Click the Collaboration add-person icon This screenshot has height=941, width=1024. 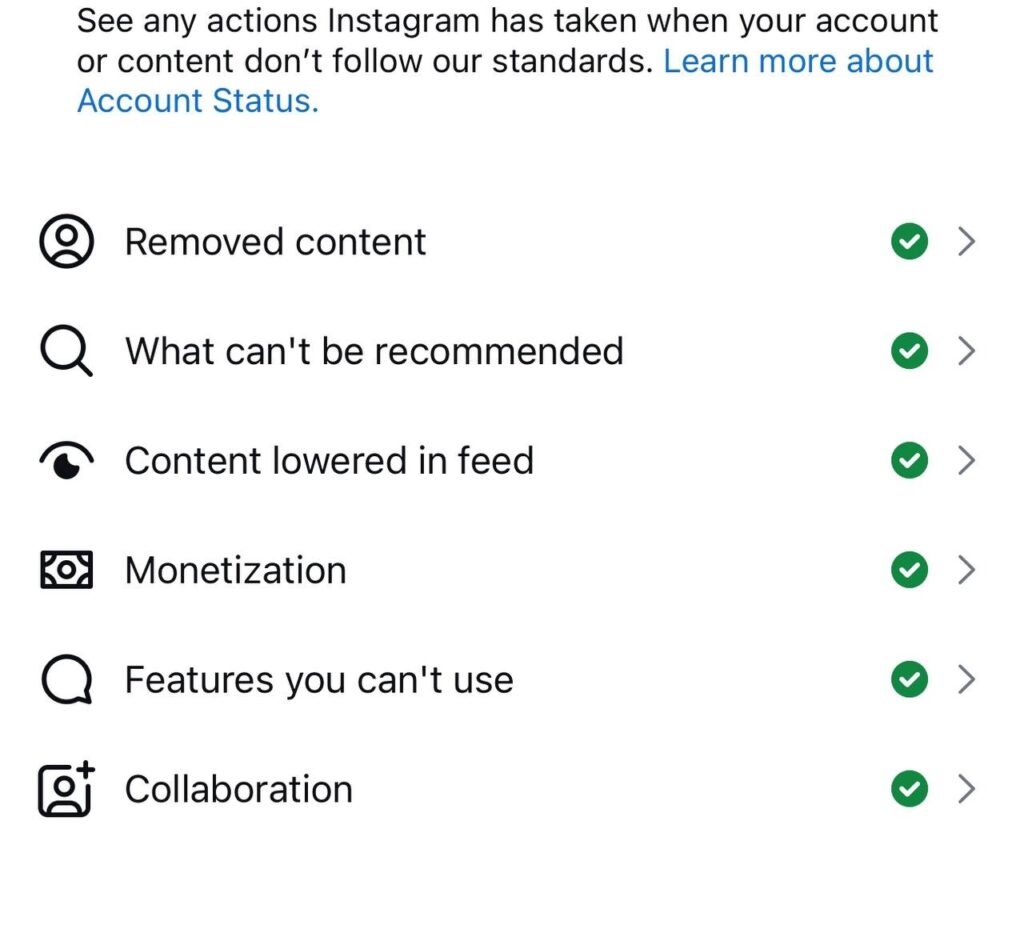point(65,789)
